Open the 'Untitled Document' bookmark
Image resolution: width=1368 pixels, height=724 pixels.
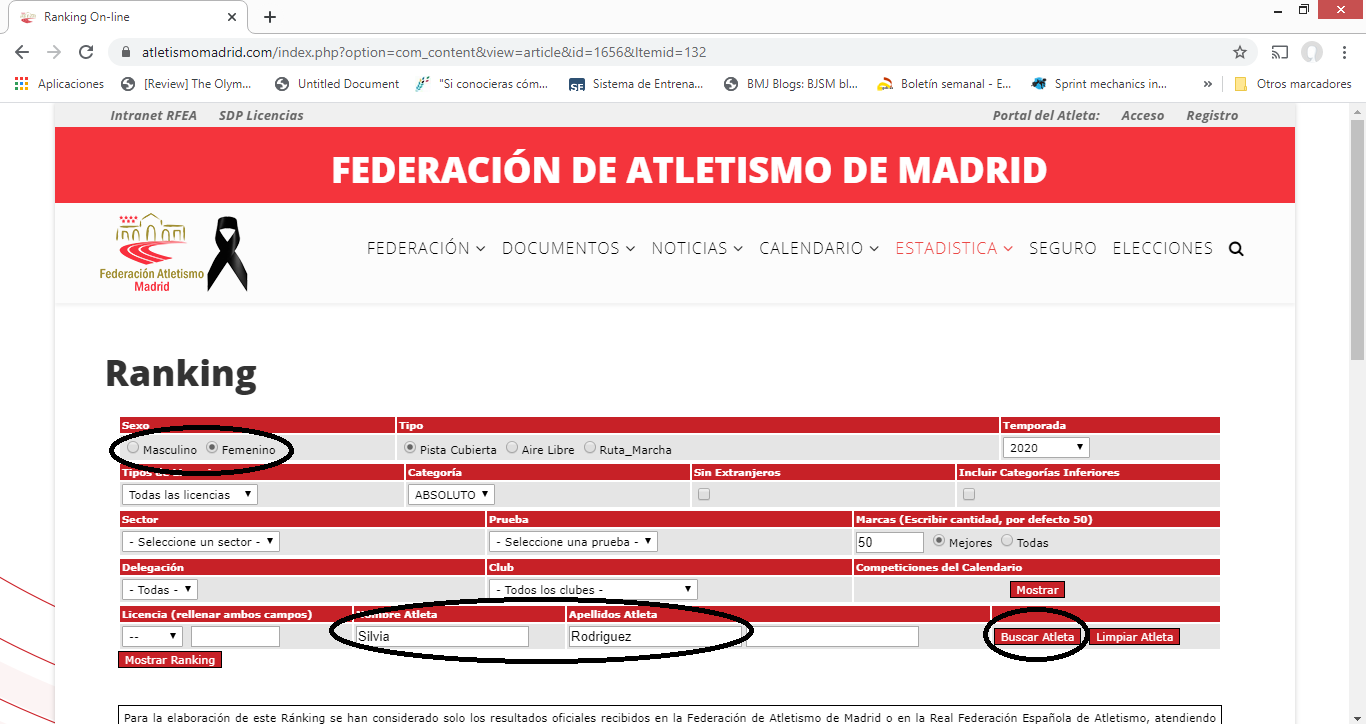pos(337,84)
